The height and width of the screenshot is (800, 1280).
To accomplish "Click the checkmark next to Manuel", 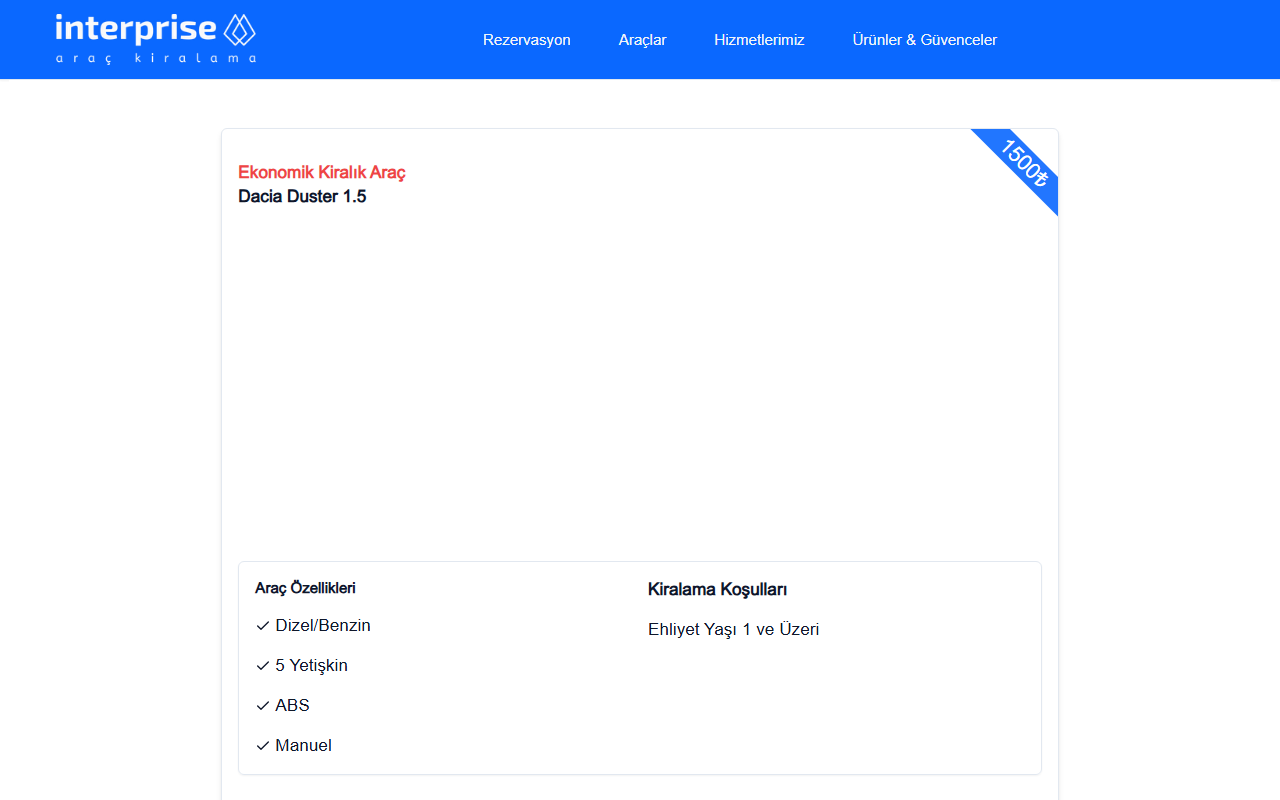I will click(263, 746).
